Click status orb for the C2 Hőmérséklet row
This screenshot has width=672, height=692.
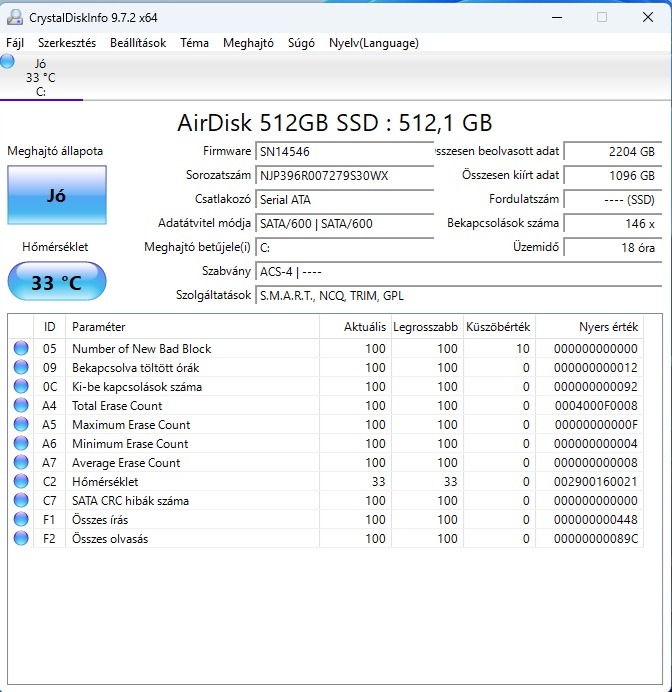21,481
